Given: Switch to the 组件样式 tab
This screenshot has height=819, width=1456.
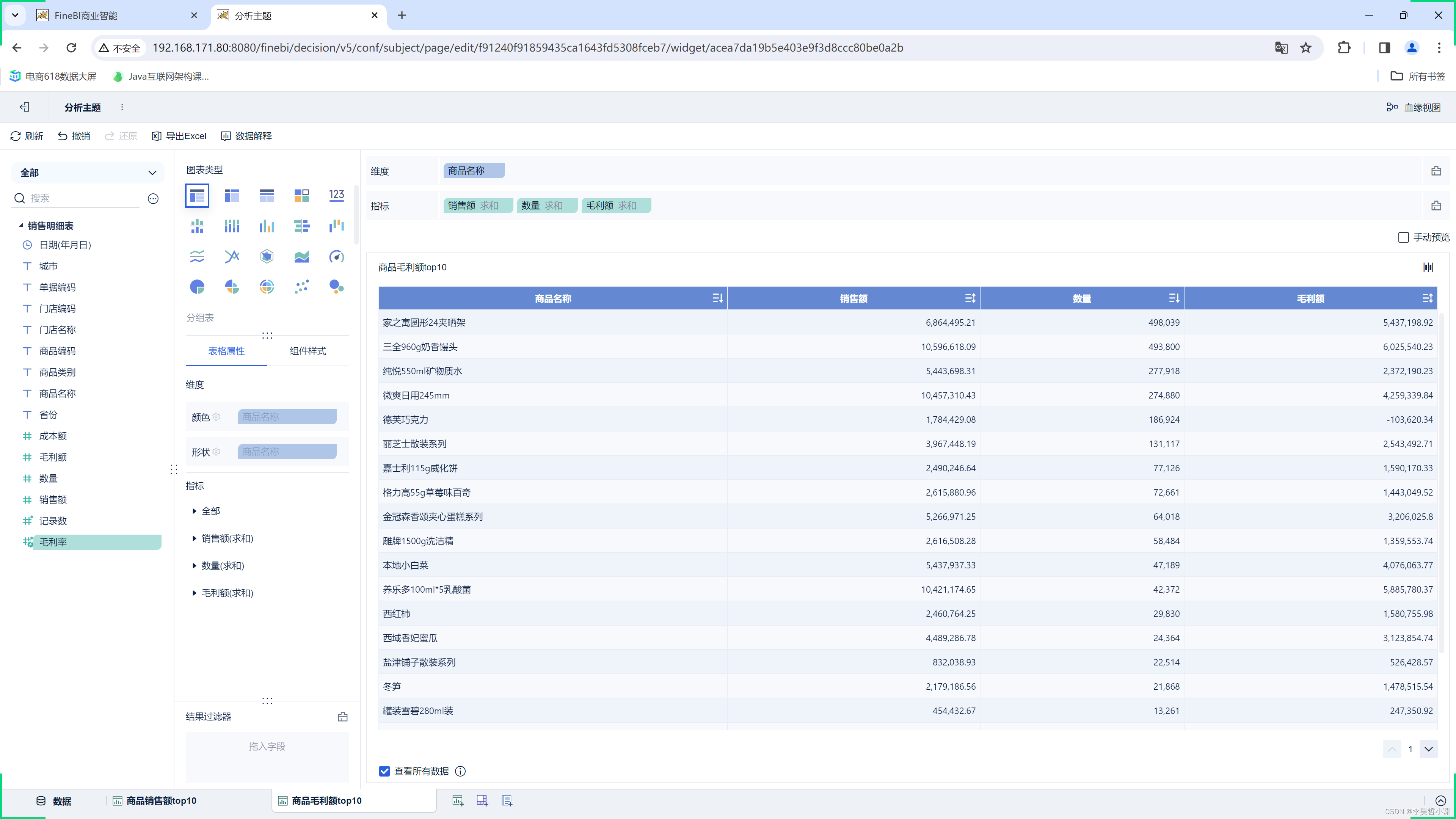Looking at the screenshot, I should [x=308, y=351].
